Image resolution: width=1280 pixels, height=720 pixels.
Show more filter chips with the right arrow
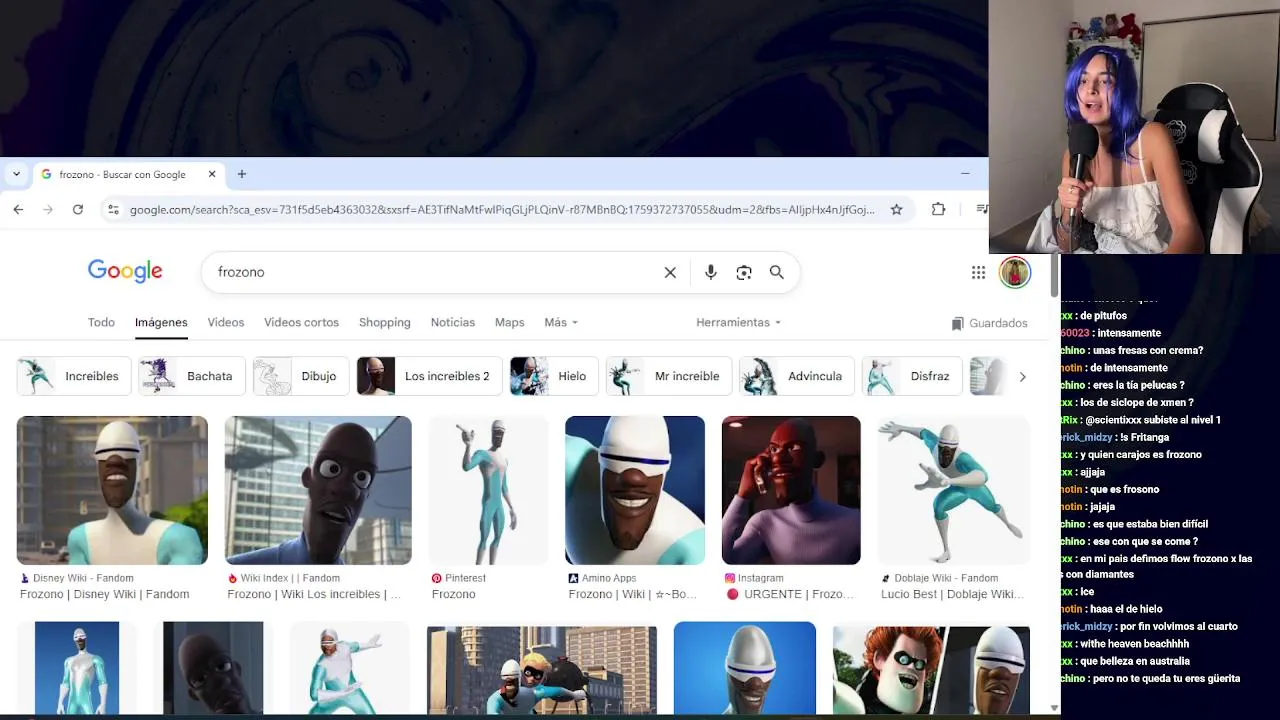[x=1022, y=376]
